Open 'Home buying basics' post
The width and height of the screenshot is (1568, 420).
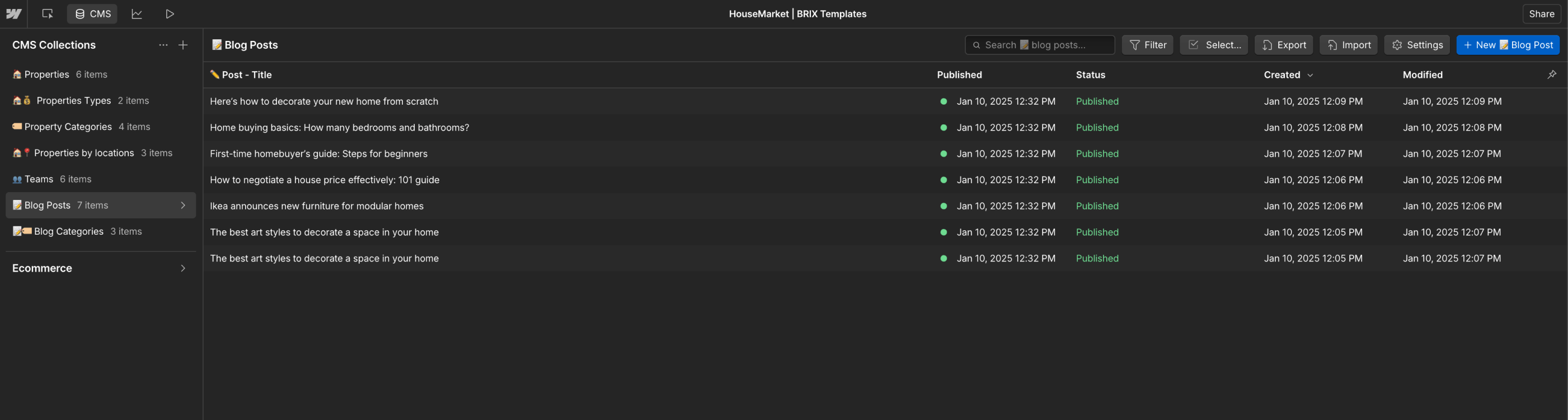[x=340, y=127]
